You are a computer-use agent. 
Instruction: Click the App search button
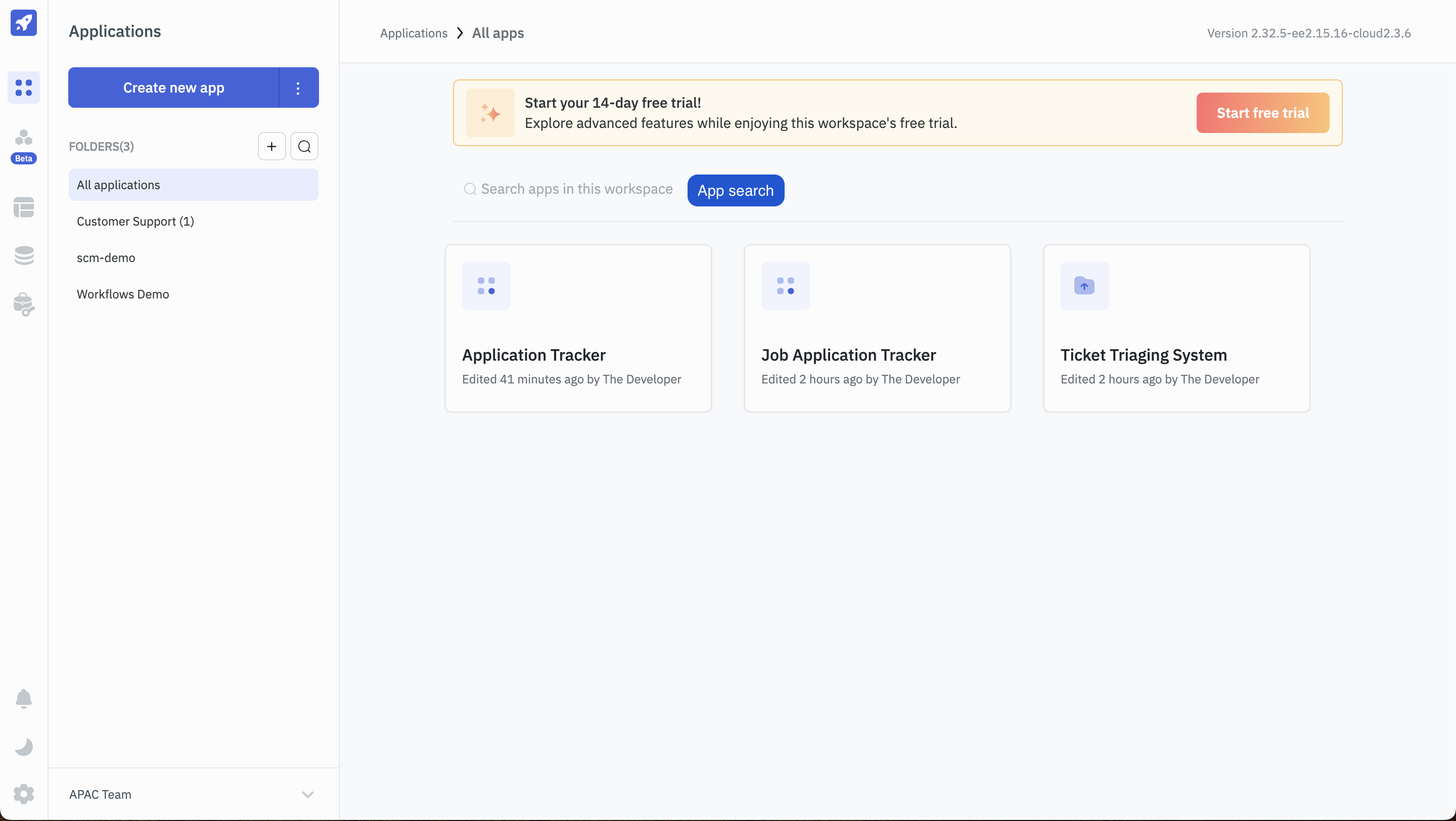click(x=735, y=190)
